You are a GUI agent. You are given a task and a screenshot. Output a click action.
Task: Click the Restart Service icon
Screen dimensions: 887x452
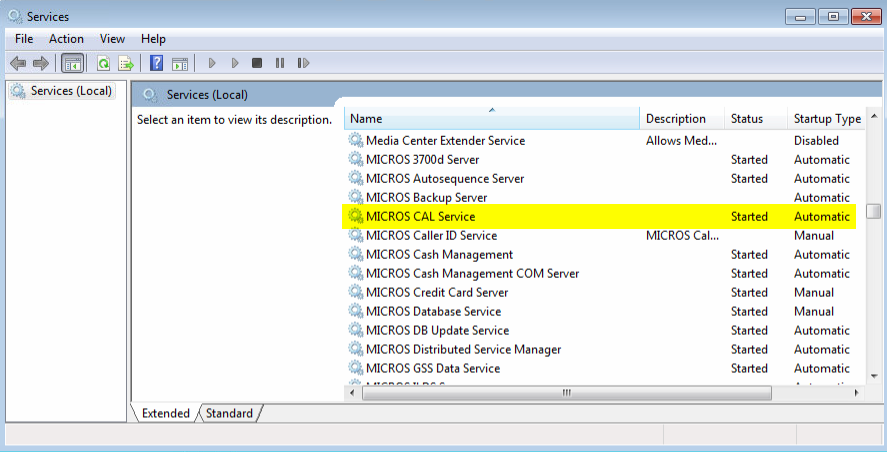pos(303,63)
